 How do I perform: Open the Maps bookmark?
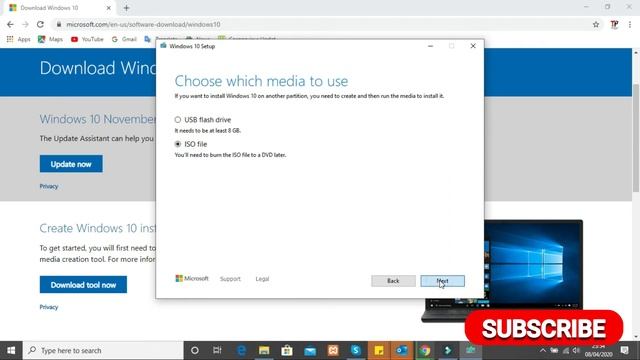tap(50, 39)
